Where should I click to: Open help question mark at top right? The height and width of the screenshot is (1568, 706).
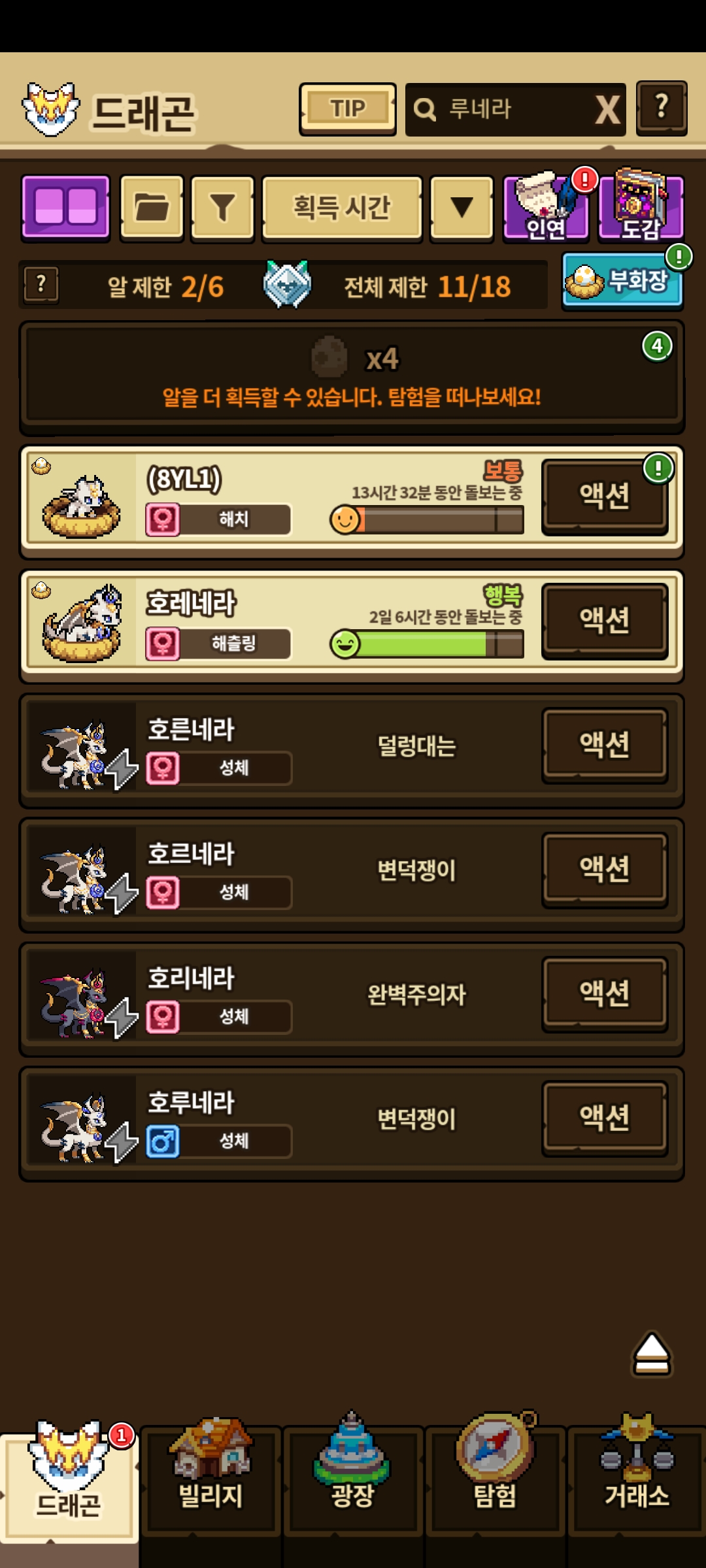[x=662, y=108]
